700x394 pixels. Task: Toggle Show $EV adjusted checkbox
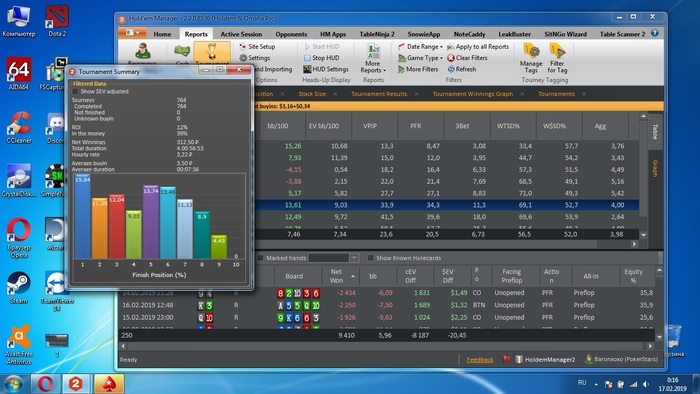(x=75, y=91)
